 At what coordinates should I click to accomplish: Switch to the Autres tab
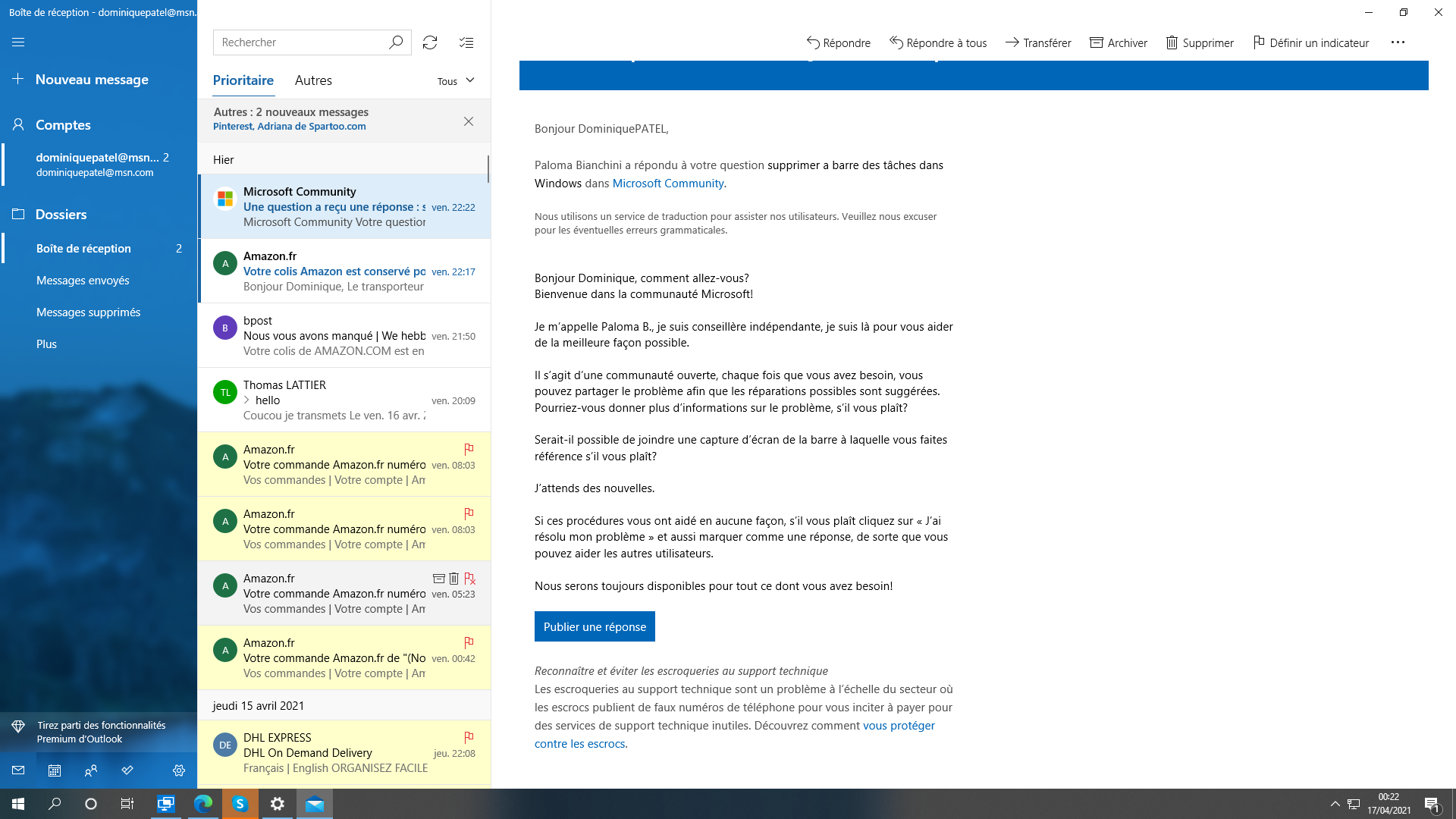click(x=313, y=80)
